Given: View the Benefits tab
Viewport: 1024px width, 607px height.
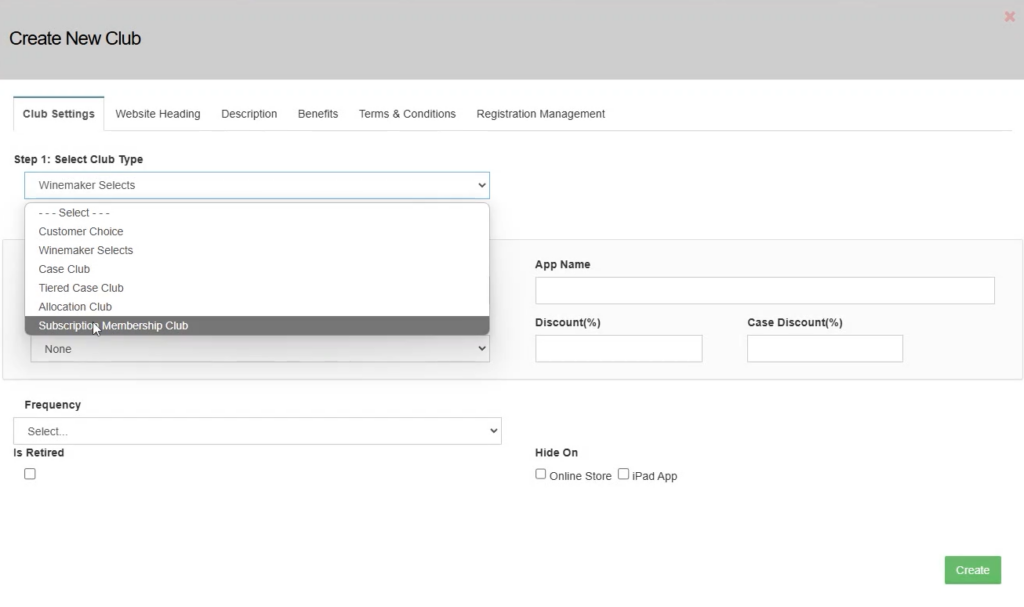Looking at the screenshot, I should [x=317, y=113].
